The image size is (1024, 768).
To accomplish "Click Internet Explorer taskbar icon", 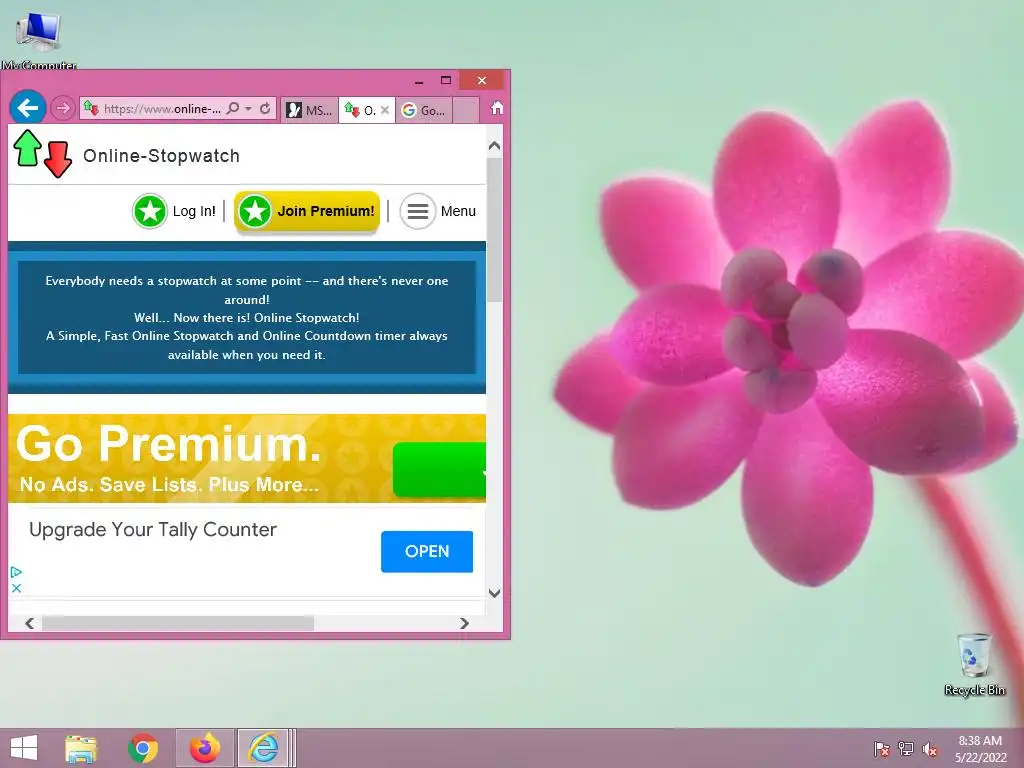I will (x=263, y=748).
